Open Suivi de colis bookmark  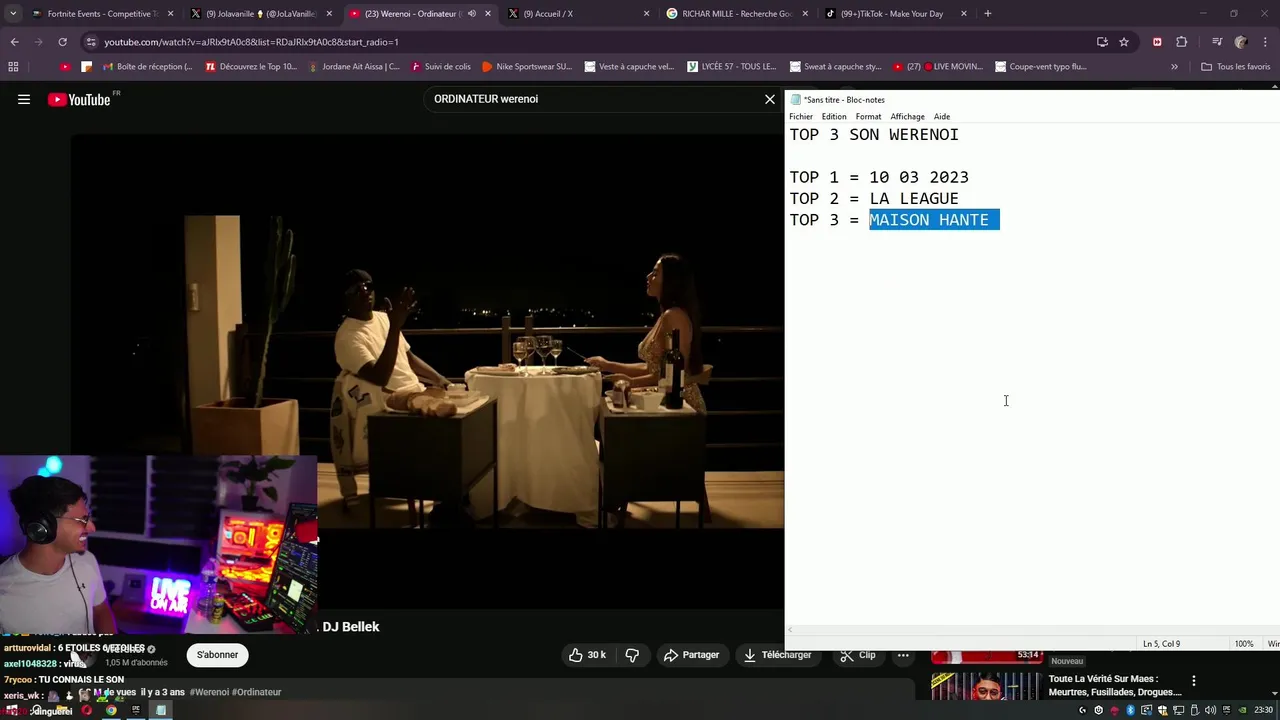[x=440, y=67]
